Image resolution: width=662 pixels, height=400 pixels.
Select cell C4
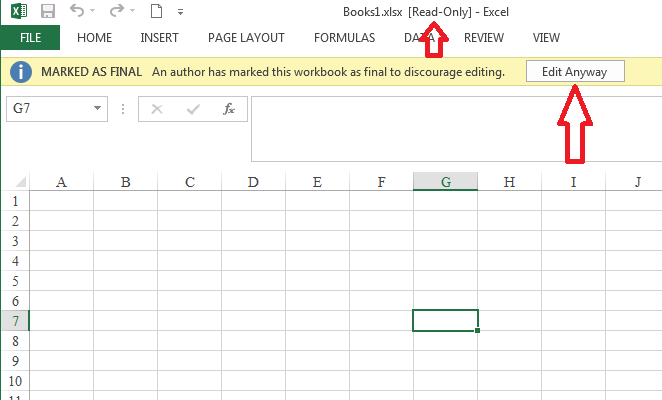click(x=190, y=261)
